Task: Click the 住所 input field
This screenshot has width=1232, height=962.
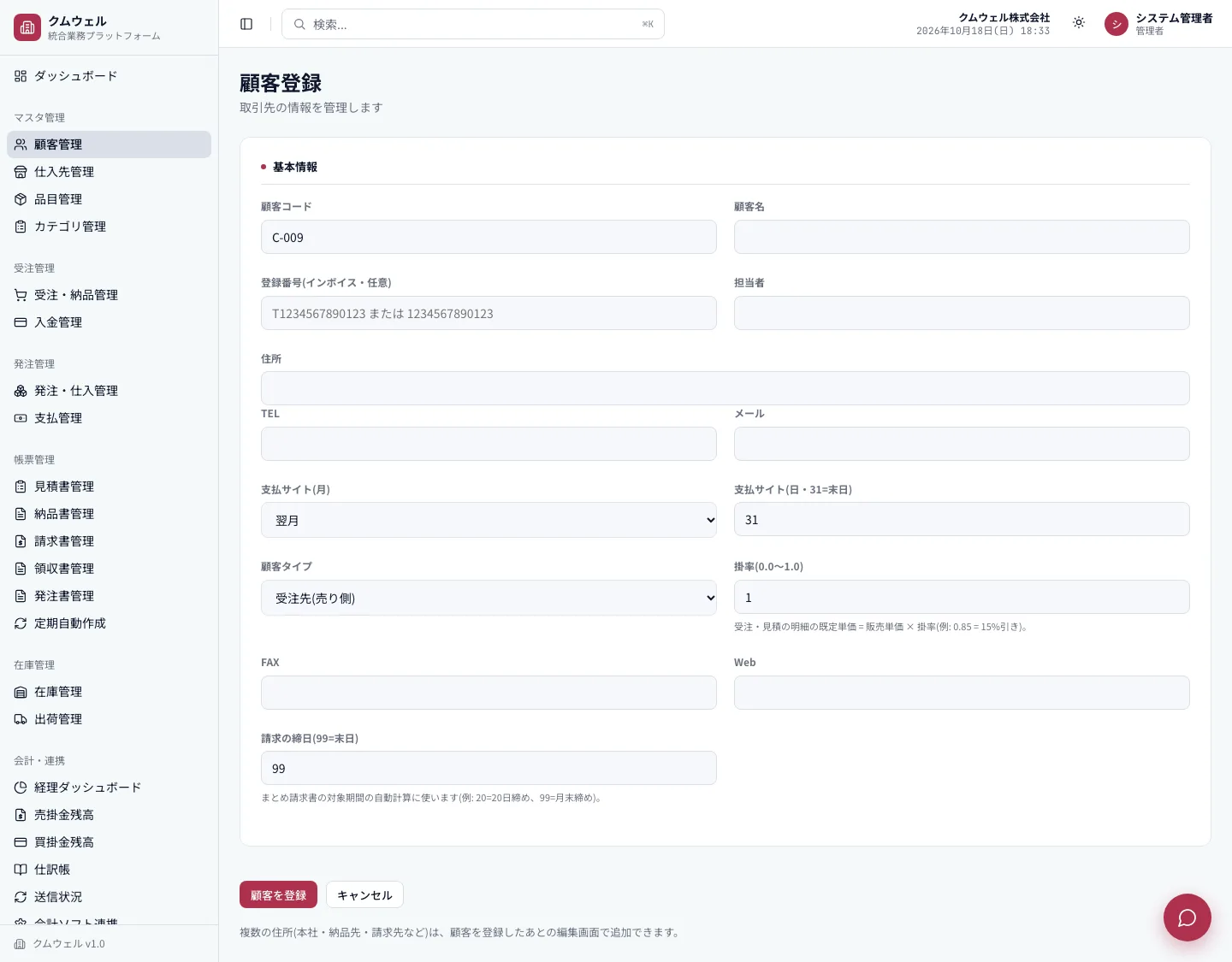Action: 726,388
